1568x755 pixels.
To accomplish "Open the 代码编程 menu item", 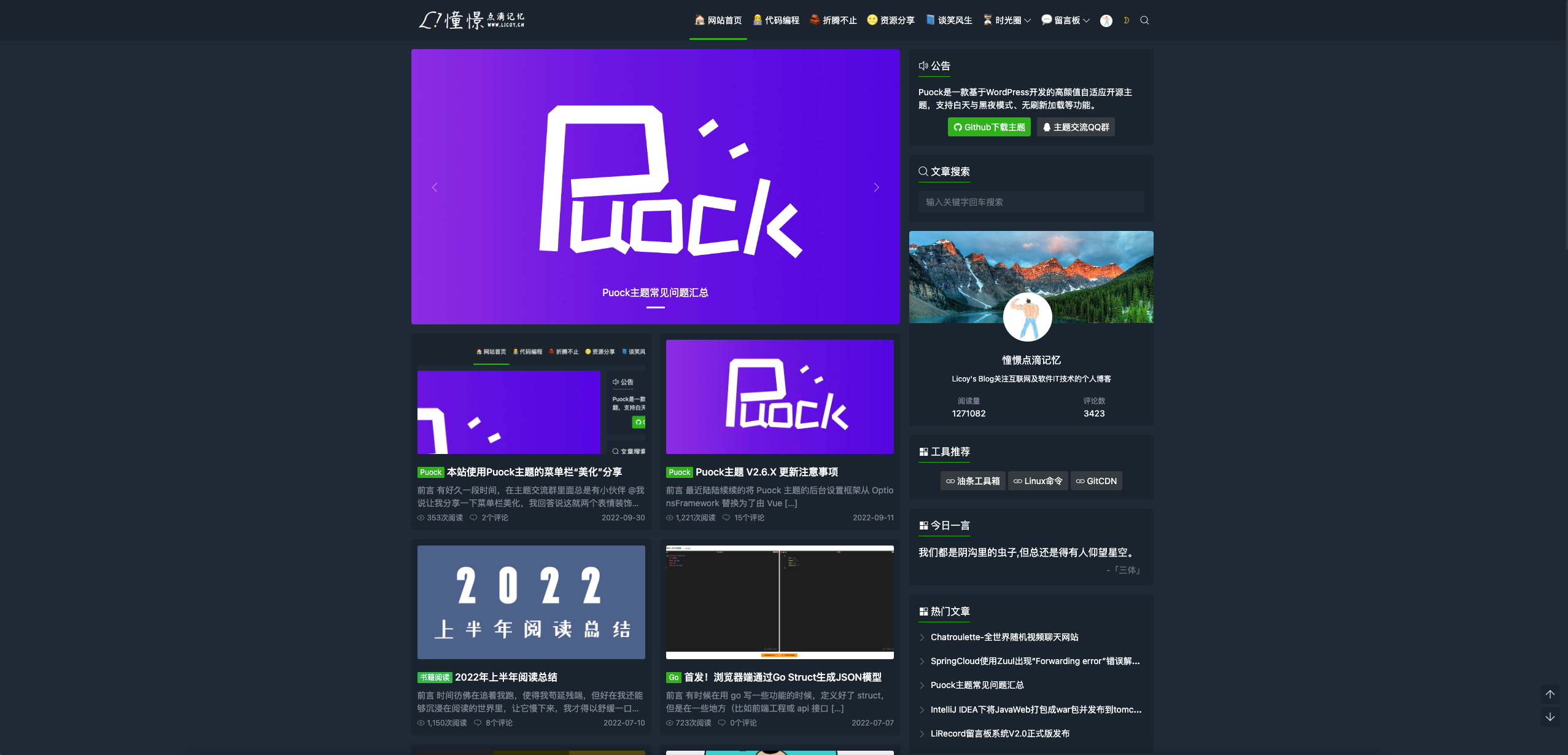I will pos(775,20).
